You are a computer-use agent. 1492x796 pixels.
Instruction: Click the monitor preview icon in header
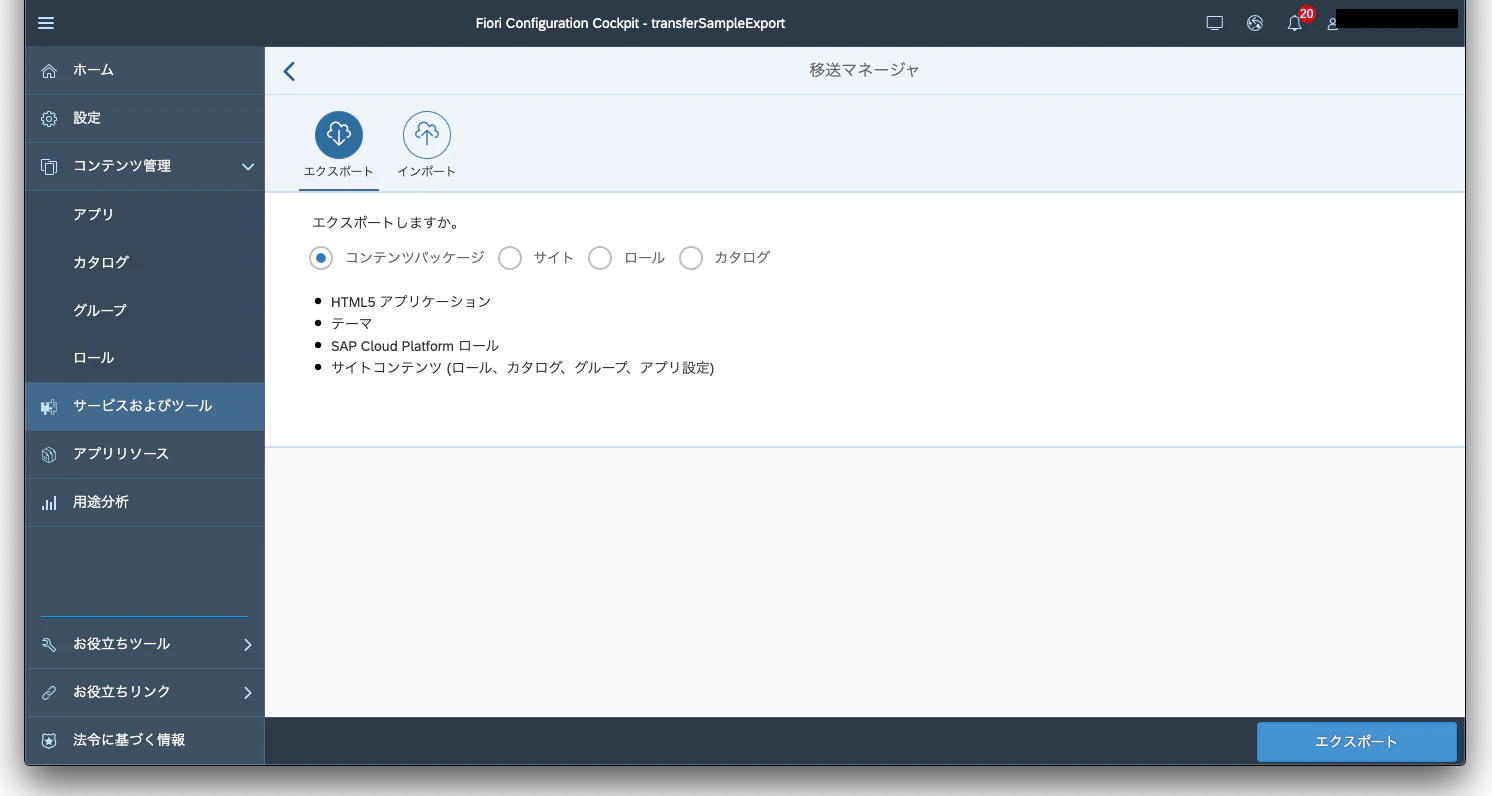(1215, 23)
